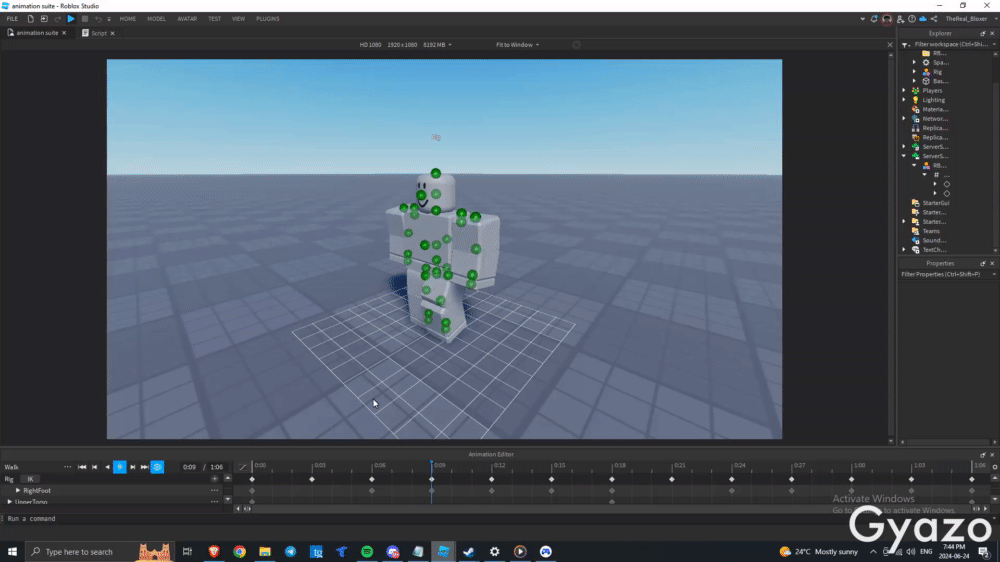Image resolution: width=1000 pixels, height=562 pixels.
Task: Step to next keyframe in Animation Editor
Action: [x=133, y=467]
